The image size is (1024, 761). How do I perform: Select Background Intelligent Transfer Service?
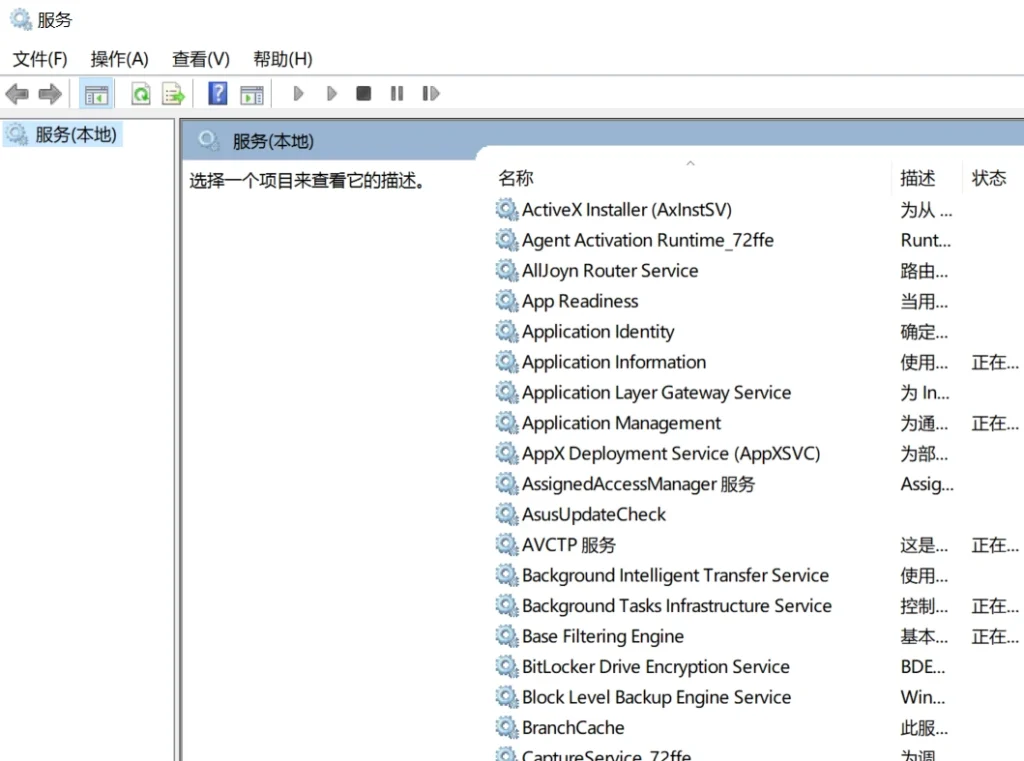coord(675,575)
